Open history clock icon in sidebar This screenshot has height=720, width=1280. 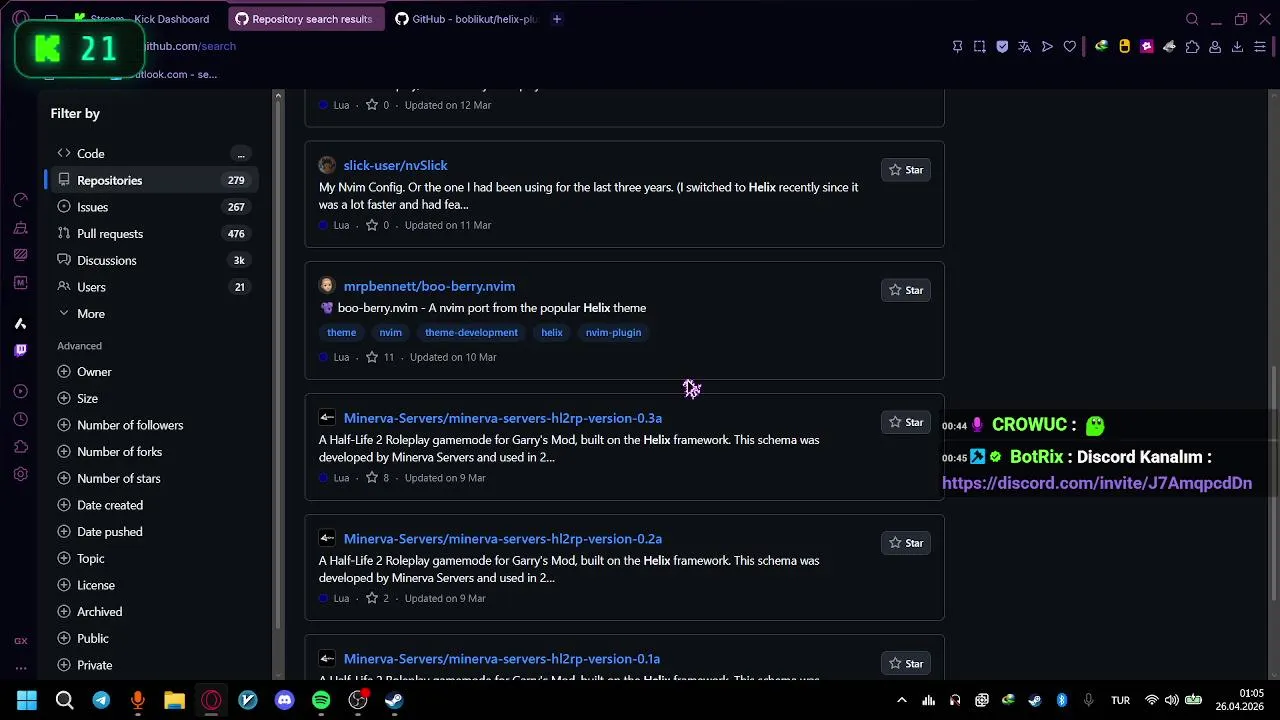tap(20, 419)
